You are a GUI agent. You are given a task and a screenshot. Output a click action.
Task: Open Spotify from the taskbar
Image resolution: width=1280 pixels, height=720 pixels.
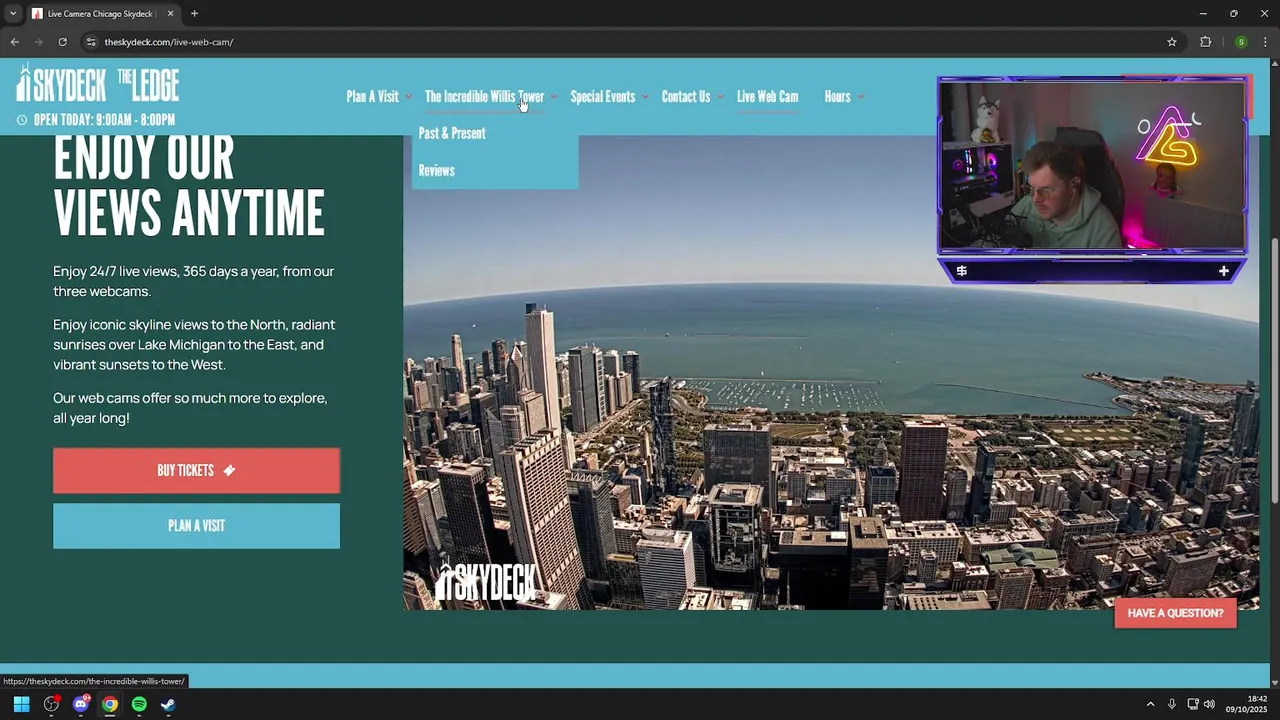(x=139, y=704)
